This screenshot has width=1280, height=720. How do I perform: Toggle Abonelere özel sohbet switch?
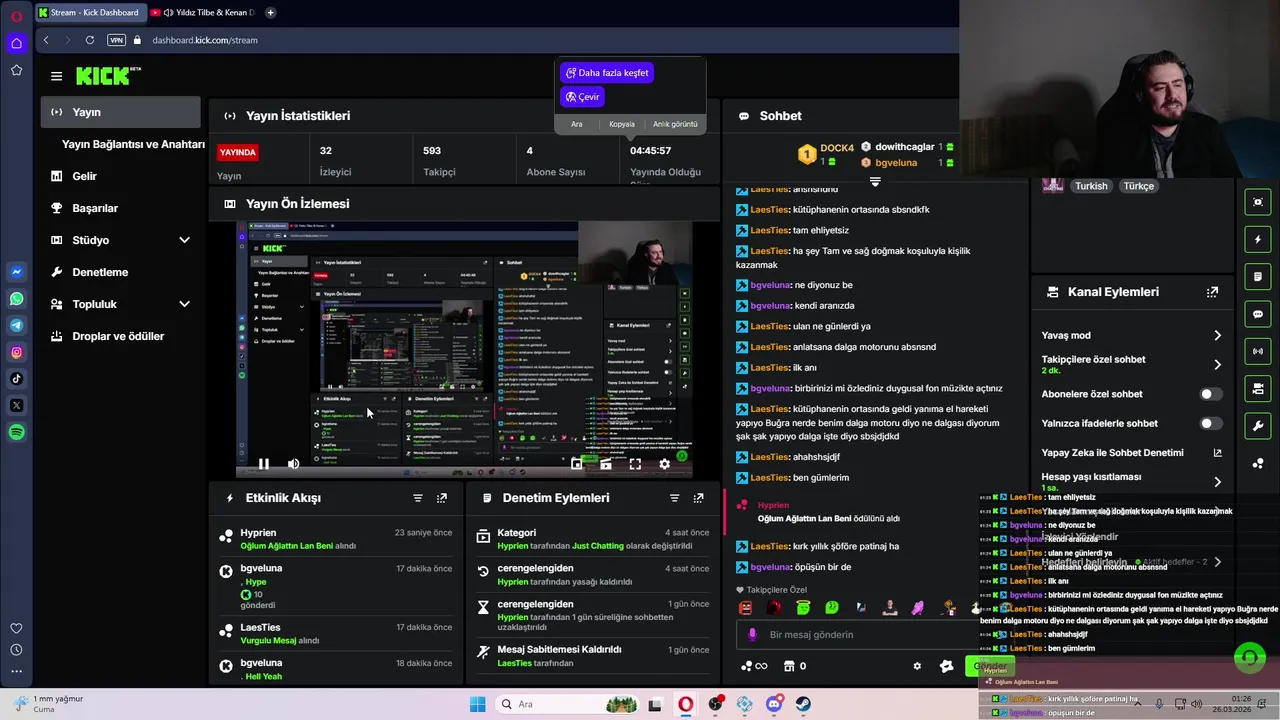pyautogui.click(x=1210, y=394)
